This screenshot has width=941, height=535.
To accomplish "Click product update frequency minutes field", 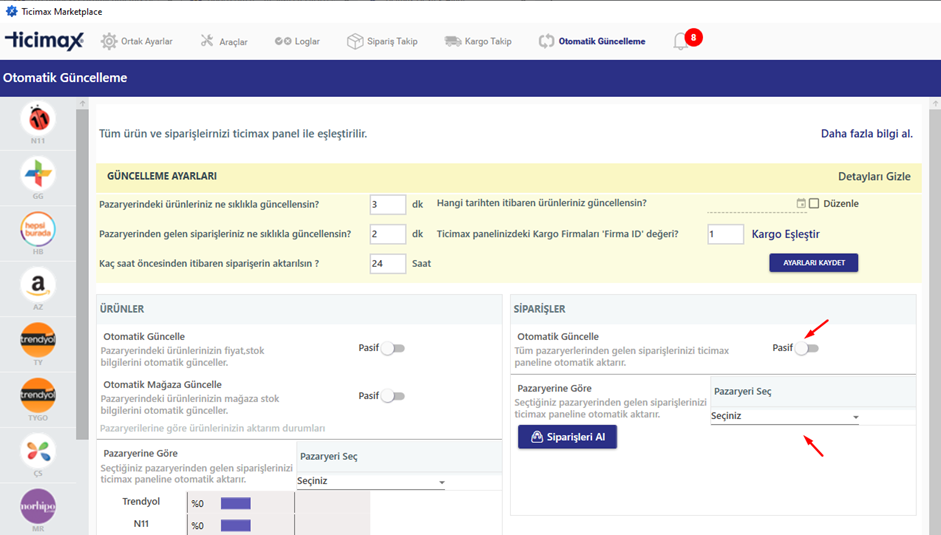I will 388,204.
